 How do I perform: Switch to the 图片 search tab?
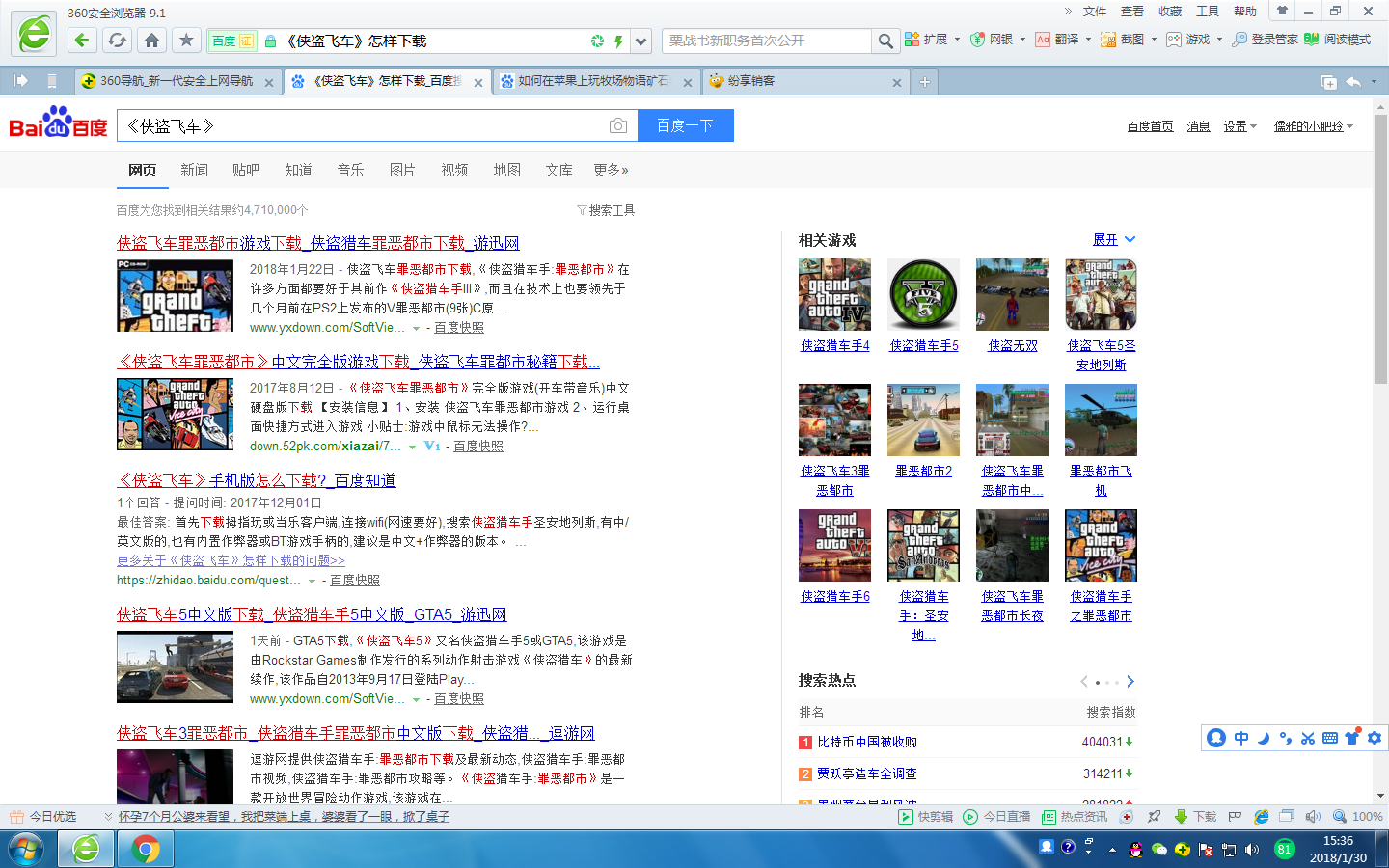[402, 170]
